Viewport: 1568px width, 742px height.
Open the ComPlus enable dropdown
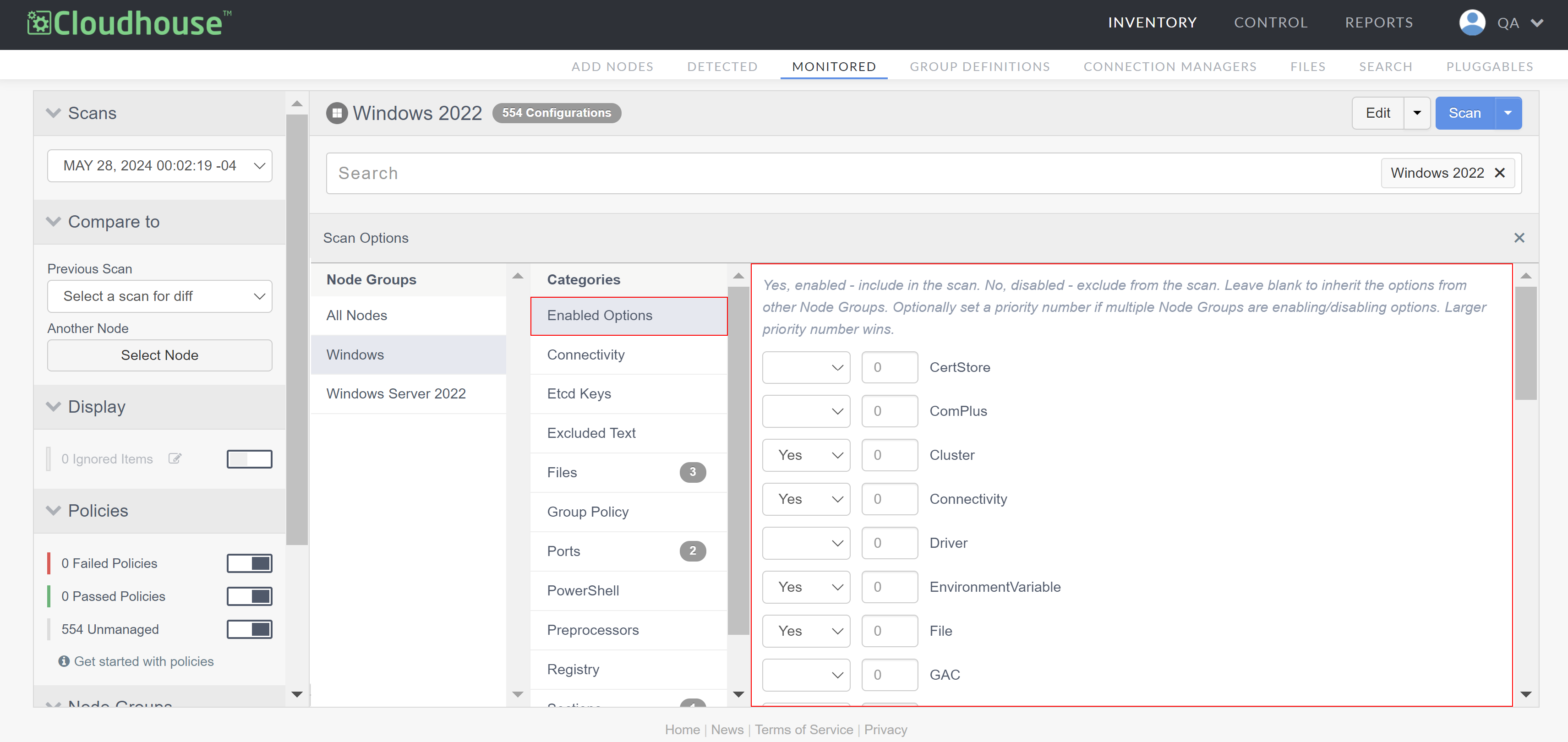[806, 411]
